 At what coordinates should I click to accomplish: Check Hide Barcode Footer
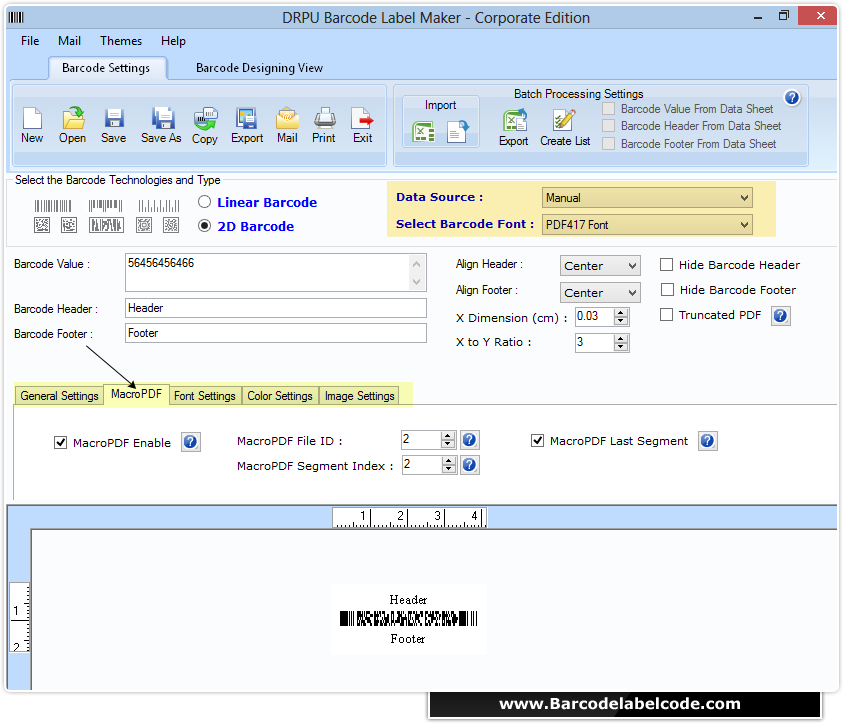pos(667,290)
